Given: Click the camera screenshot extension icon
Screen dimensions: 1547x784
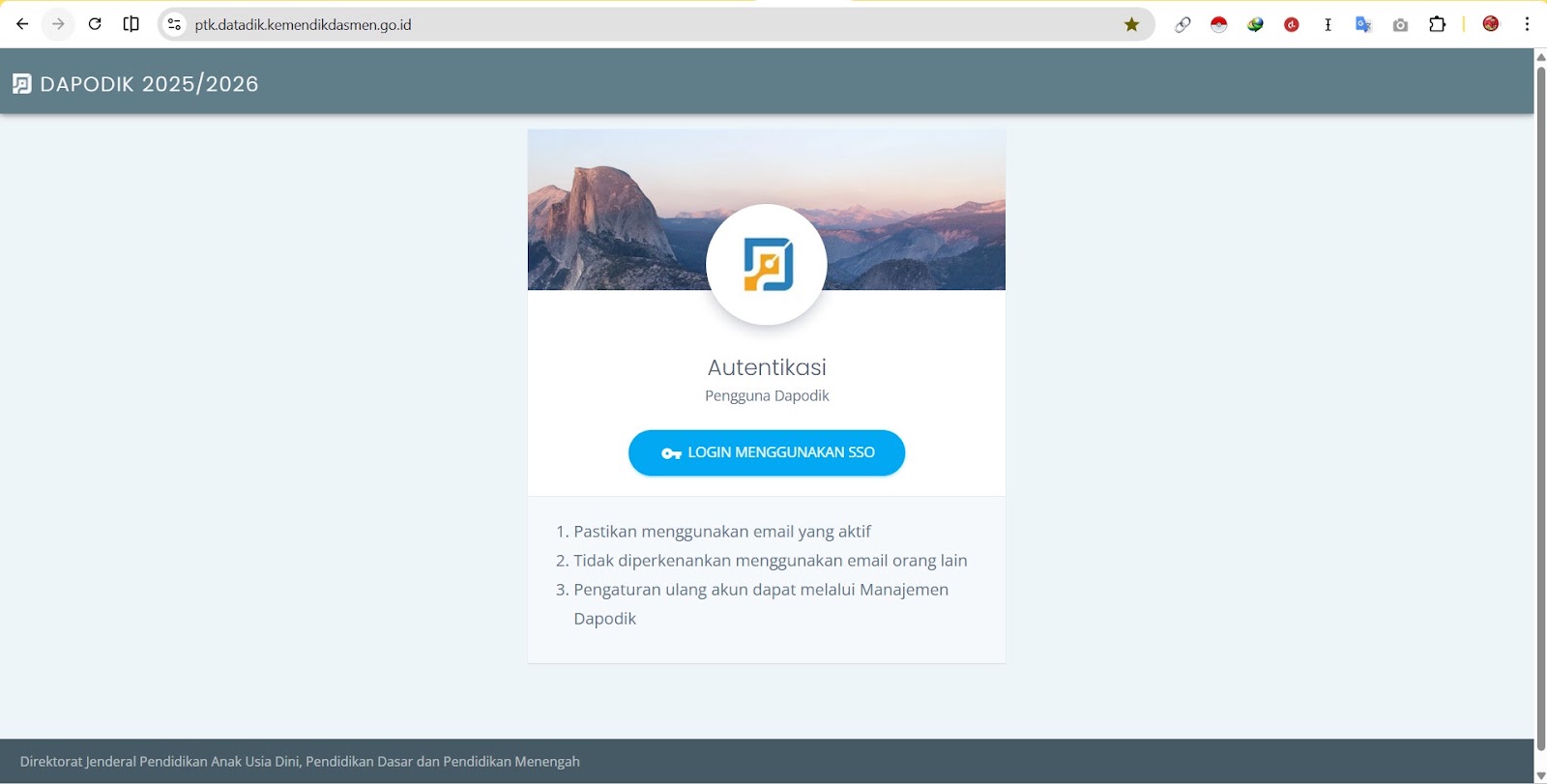Looking at the screenshot, I should pos(1400,24).
